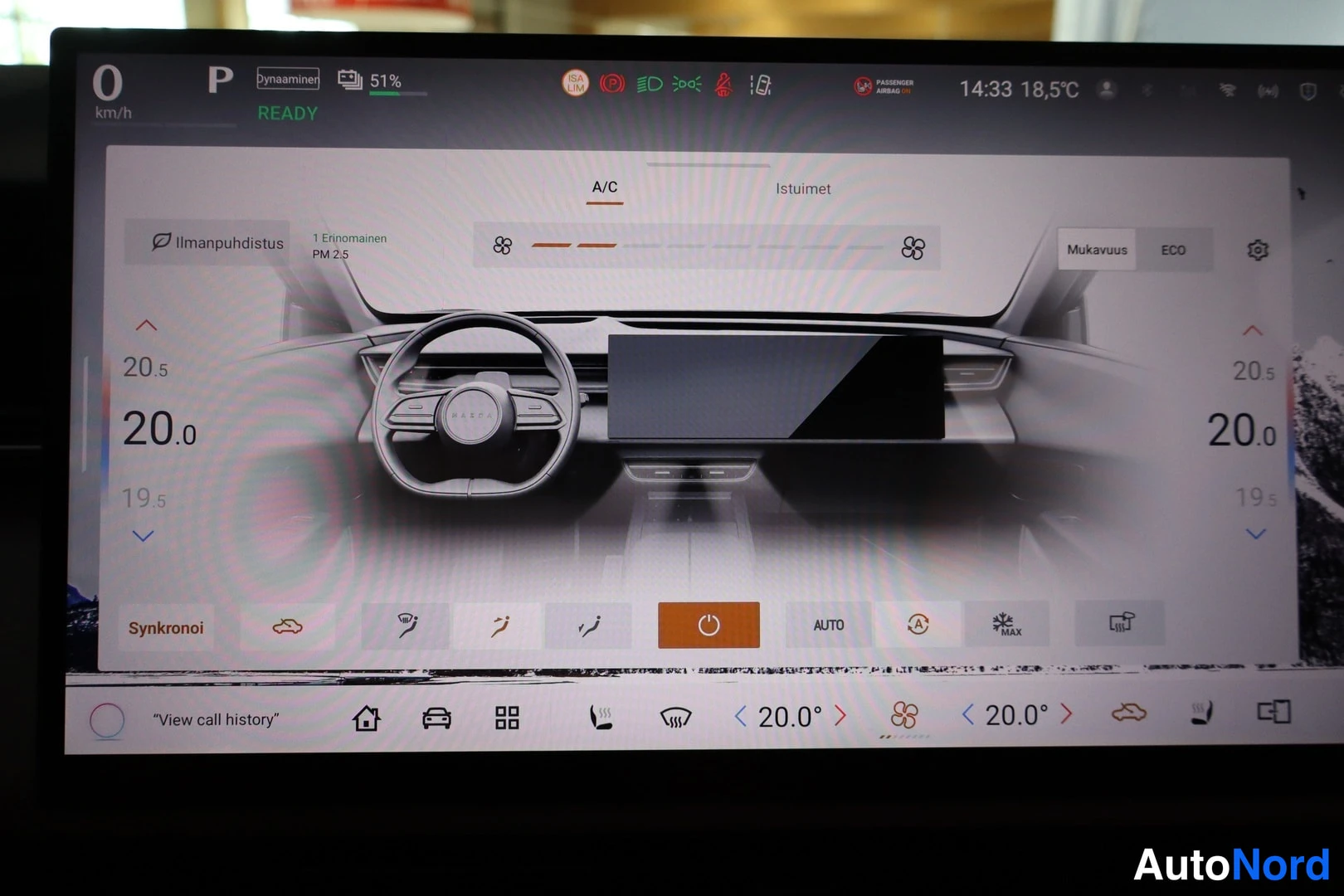This screenshot has height=896, width=1344.
Task: Toggle face-level airflow direction
Action: [498, 626]
